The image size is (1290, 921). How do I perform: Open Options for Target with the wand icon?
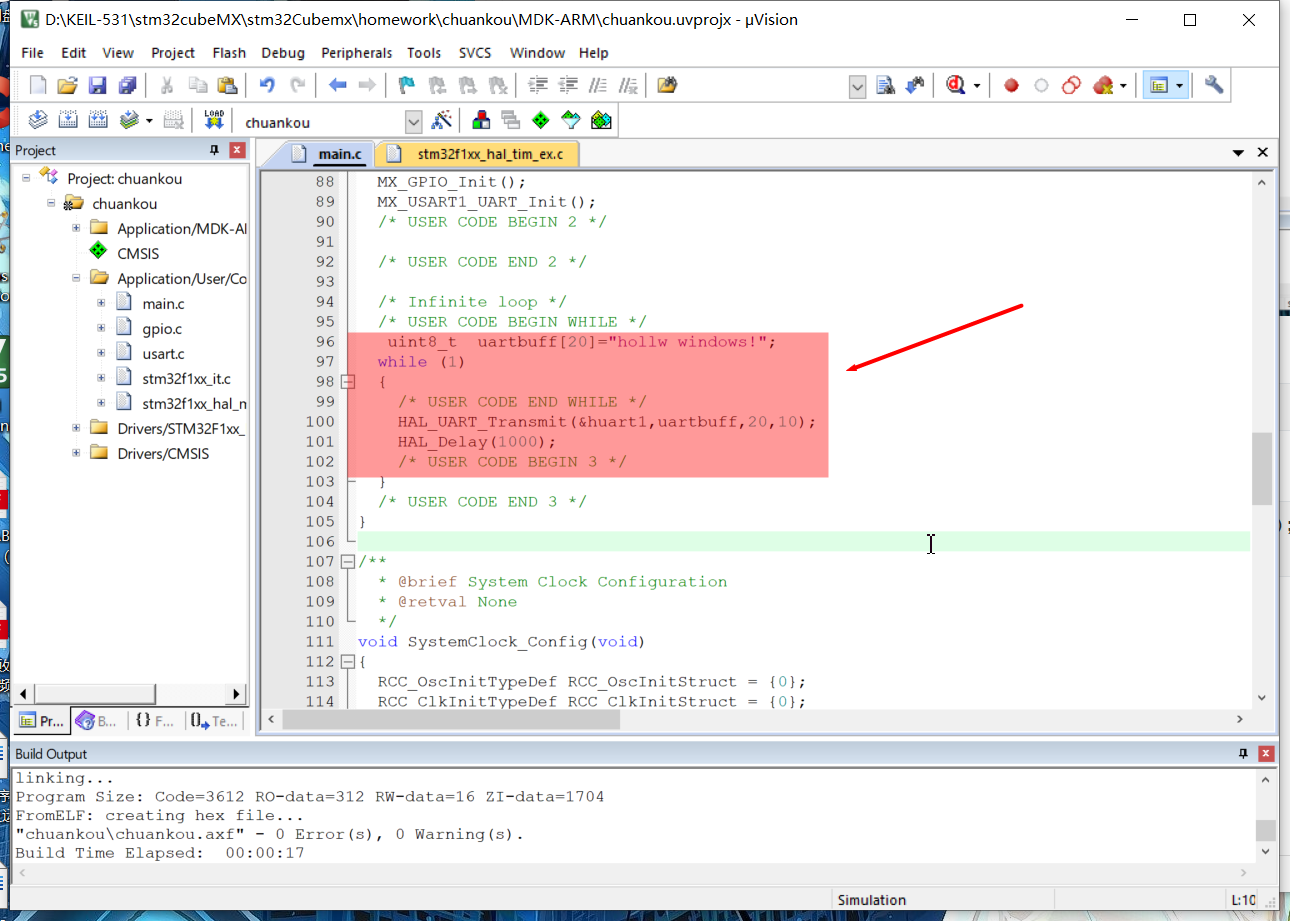tap(441, 121)
